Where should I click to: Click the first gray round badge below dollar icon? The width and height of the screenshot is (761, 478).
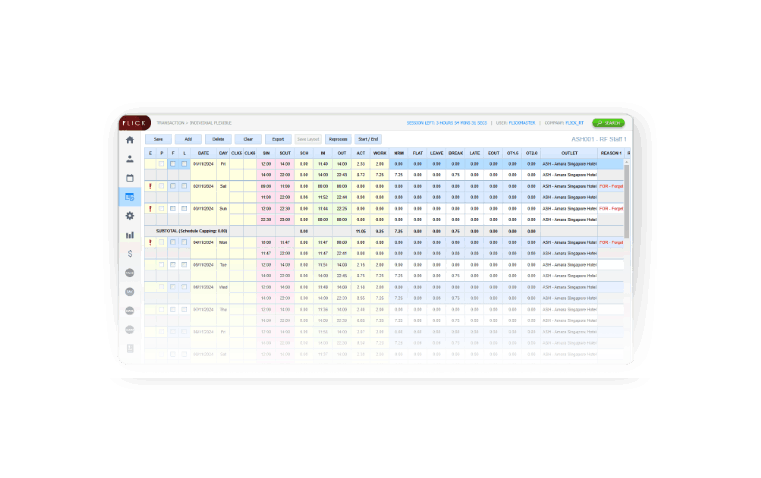tap(130, 273)
